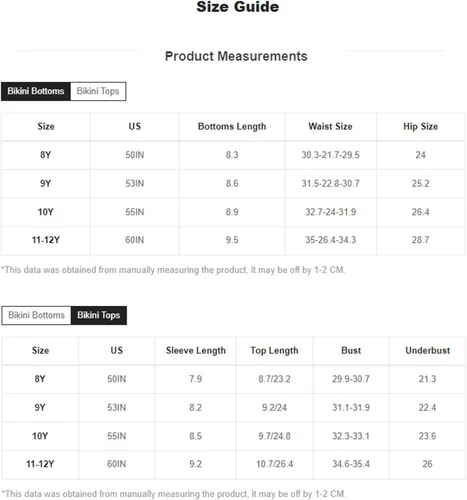Click the Bottoms Length column header
This screenshot has height=500, width=467.
coord(232,127)
